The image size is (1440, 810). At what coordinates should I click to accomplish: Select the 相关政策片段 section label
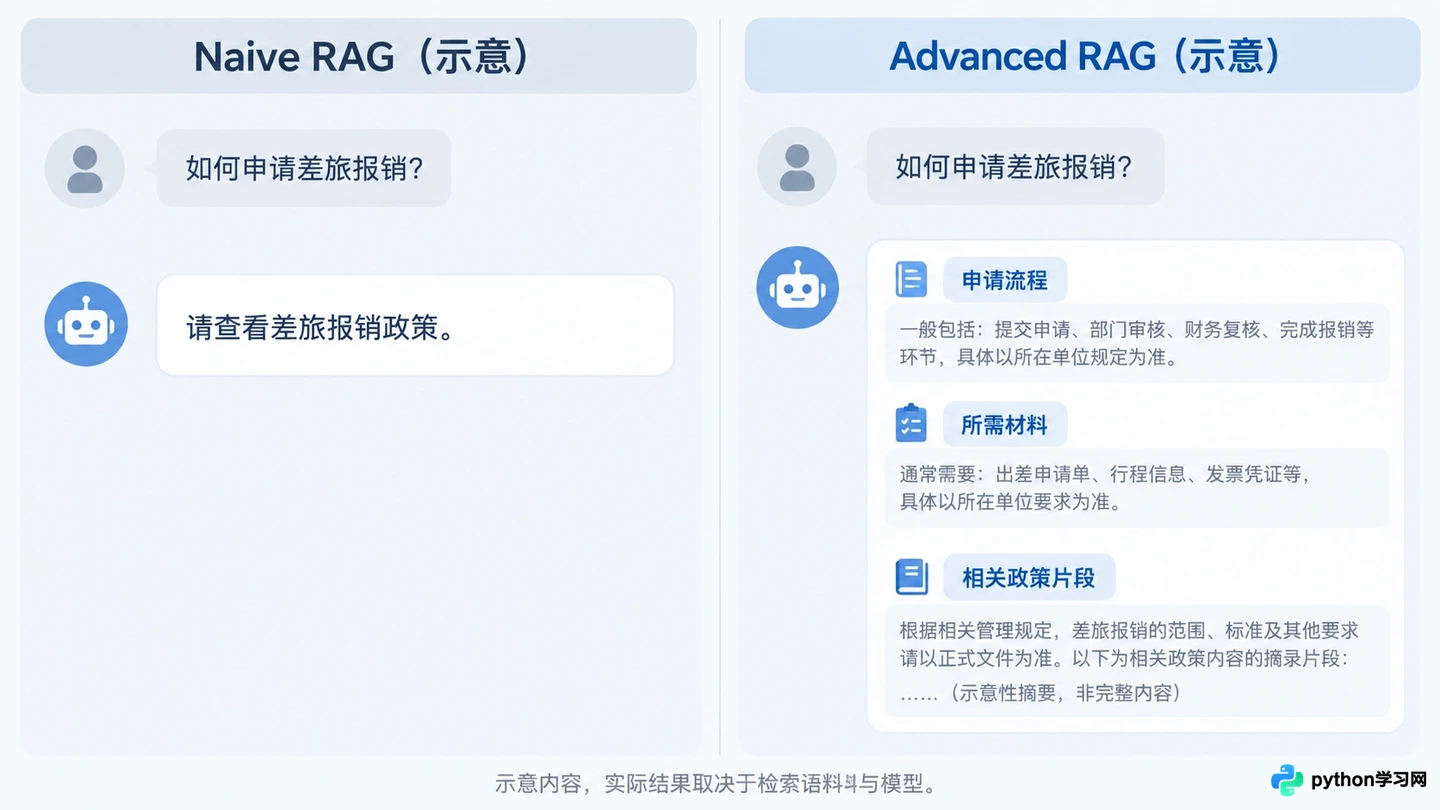[x=1029, y=578]
